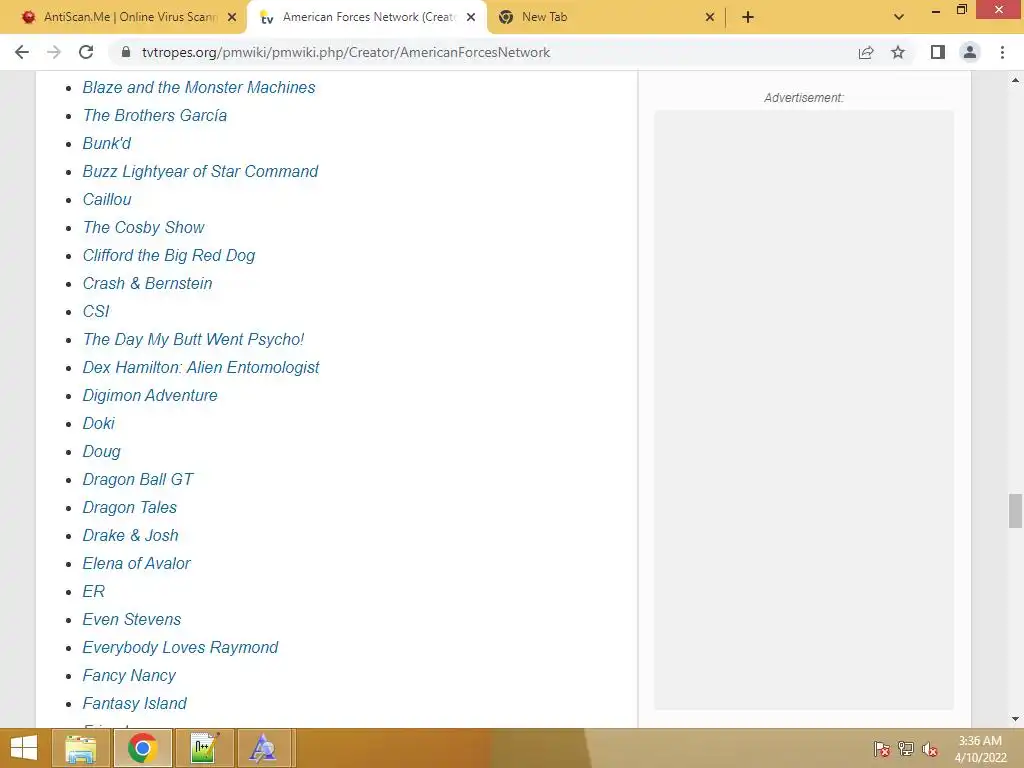The height and width of the screenshot is (768, 1024).
Task: Share this page icon in address bar
Action: pyautogui.click(x=866, y=52)
